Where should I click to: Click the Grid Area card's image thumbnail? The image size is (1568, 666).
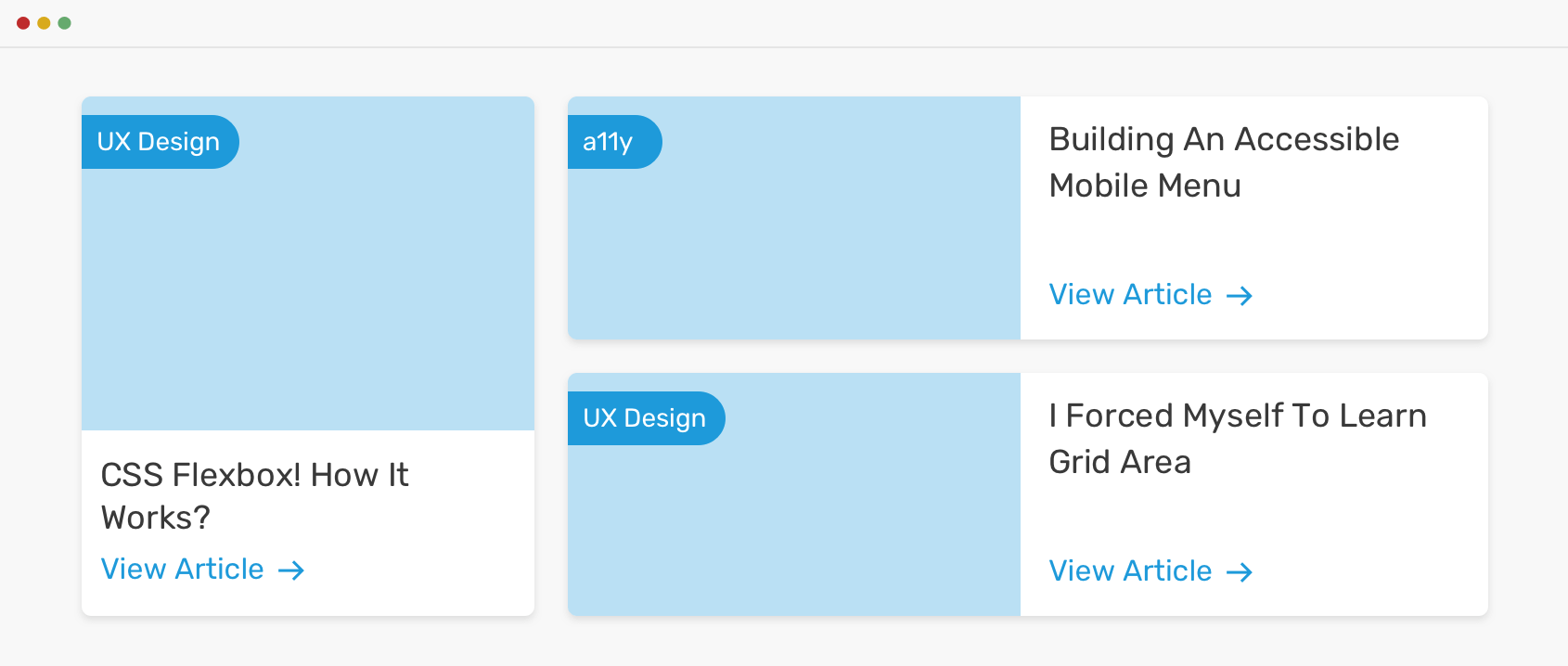click(794, 529)
